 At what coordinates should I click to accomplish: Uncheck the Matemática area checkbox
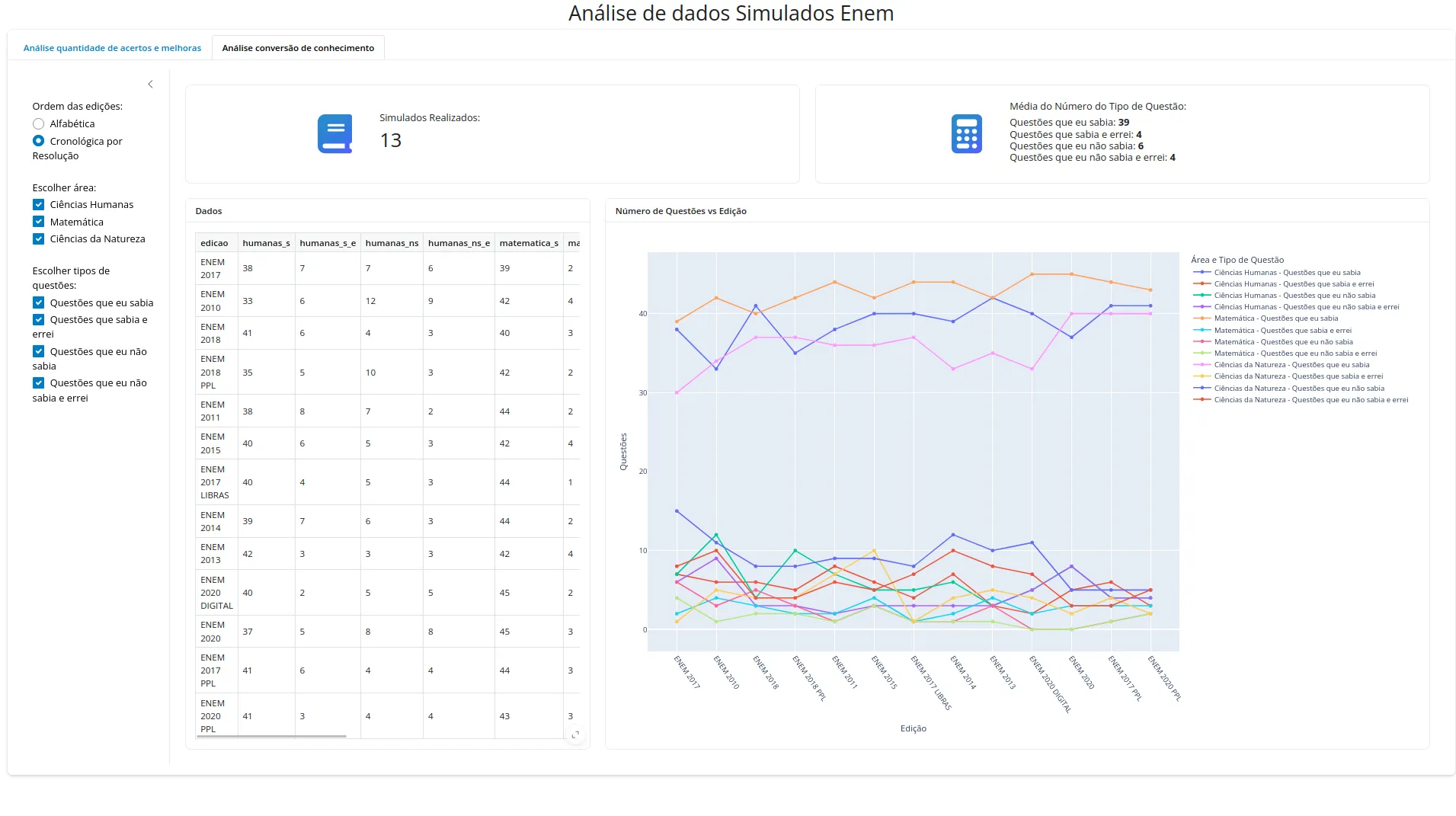(x=38, y=222)
